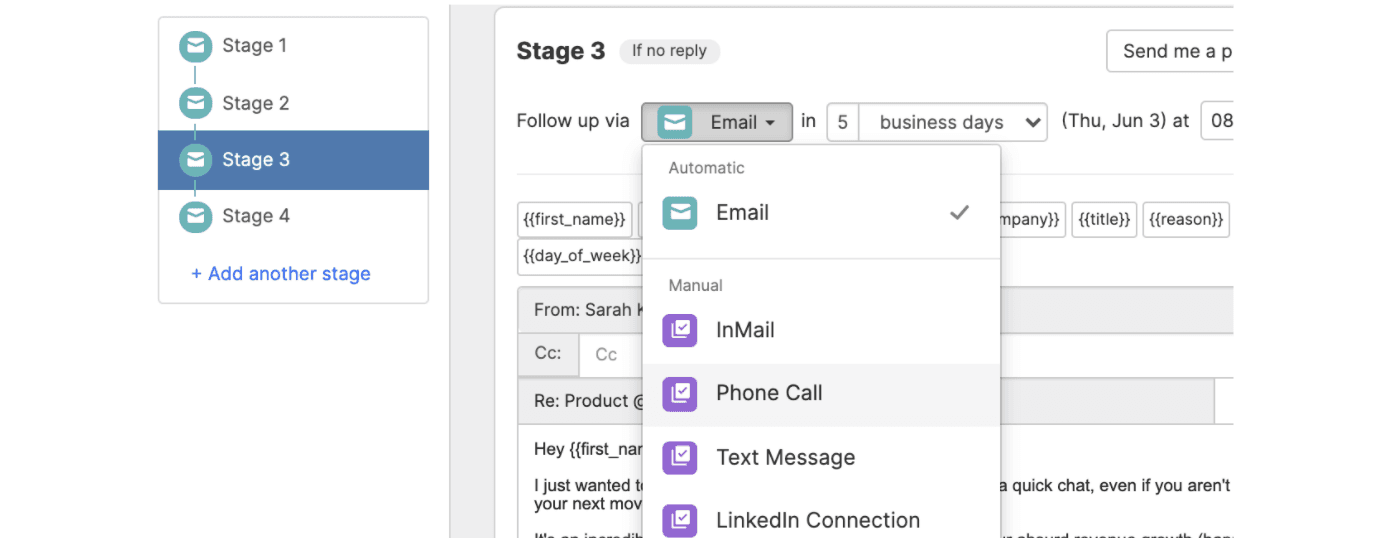Pick the Text Message follow-up option
The image size is (1380, 538).
click(x=785, y=458)
